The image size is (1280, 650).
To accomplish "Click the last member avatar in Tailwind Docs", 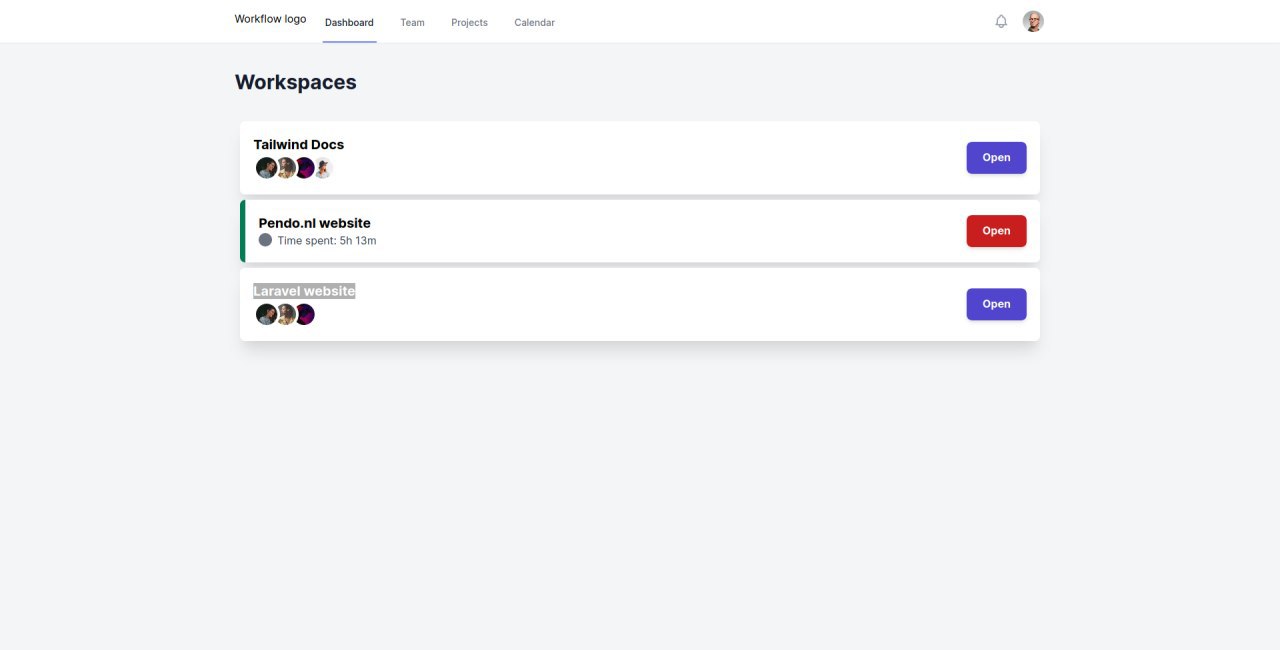I will pyautogui.click(x=322, y=168).
